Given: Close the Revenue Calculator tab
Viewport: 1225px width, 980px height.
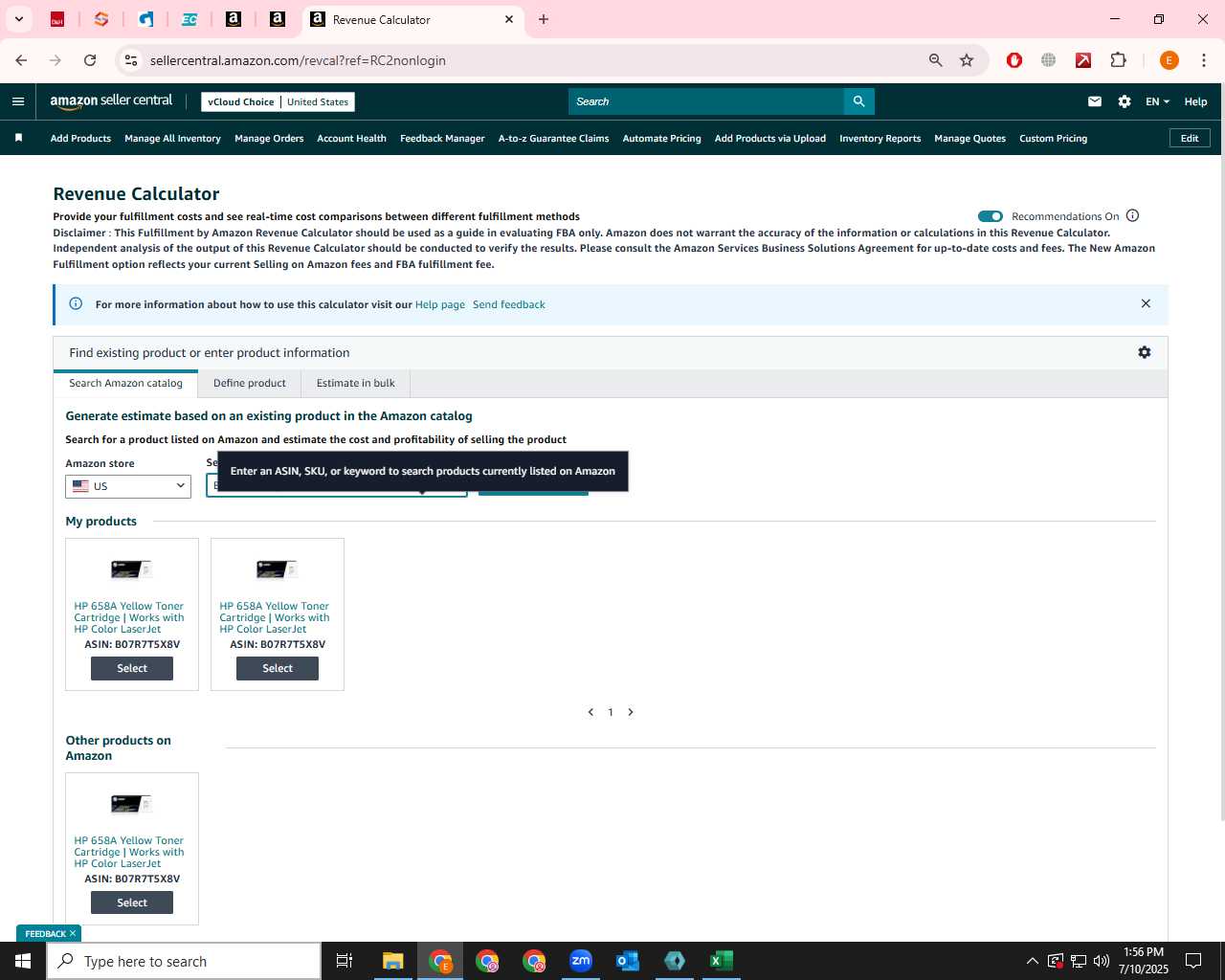Looking at the screenshot, I should (x=509, y=19).
